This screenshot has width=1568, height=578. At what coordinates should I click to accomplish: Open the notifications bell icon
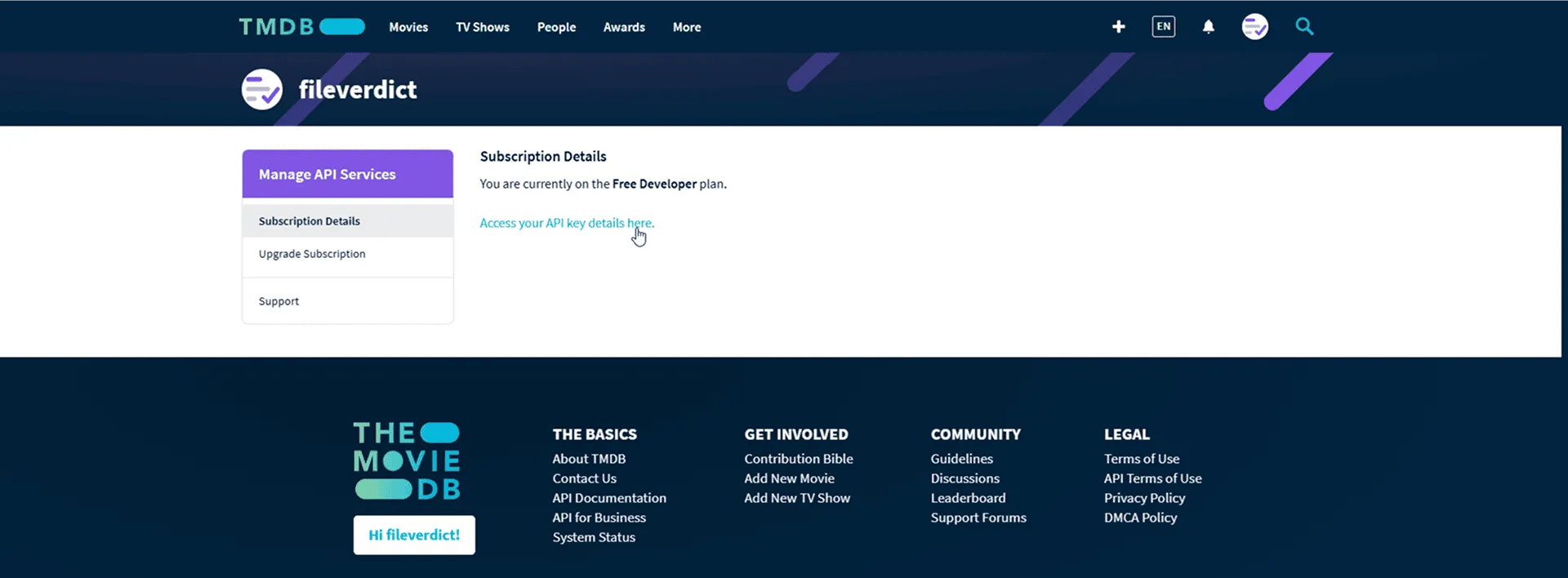[1209, 27]
